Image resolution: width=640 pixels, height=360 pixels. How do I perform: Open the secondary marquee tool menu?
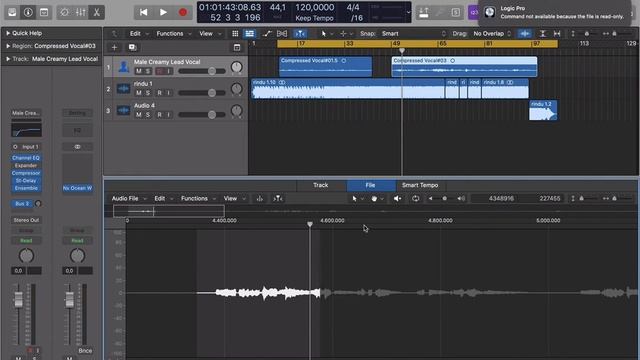tap(346, 33)
